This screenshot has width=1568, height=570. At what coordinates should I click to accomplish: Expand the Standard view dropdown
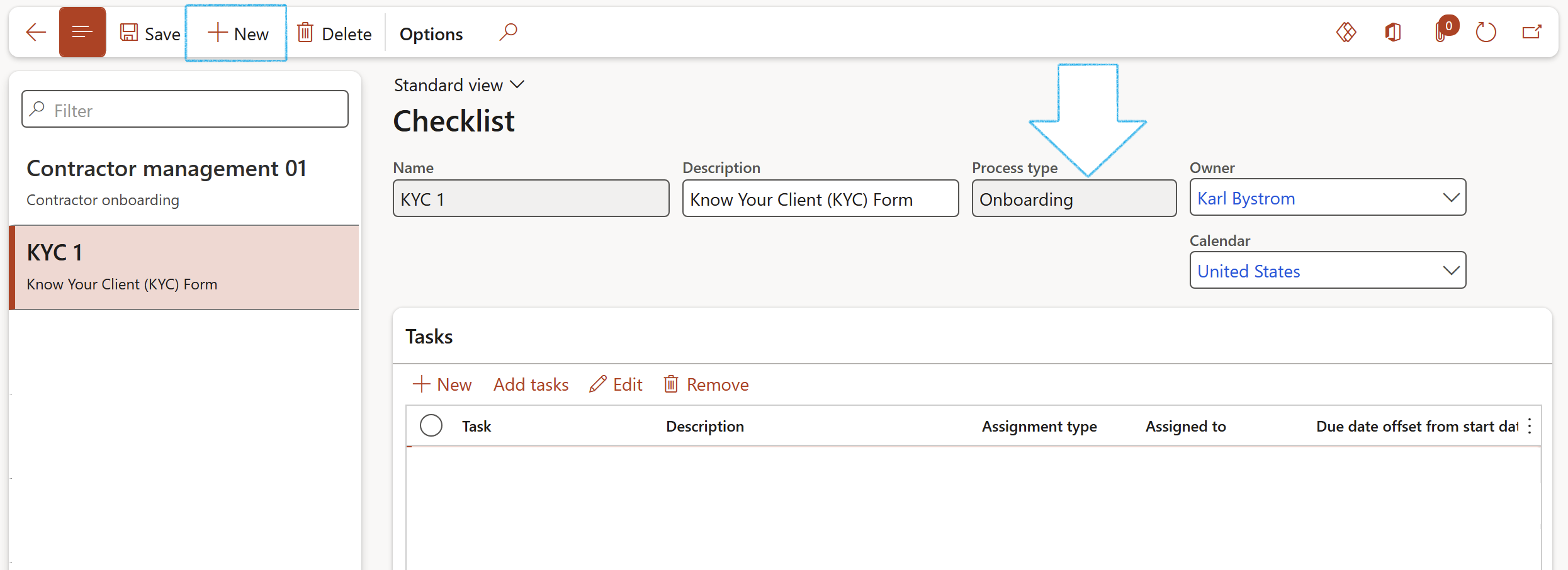(x=459, y=85)
